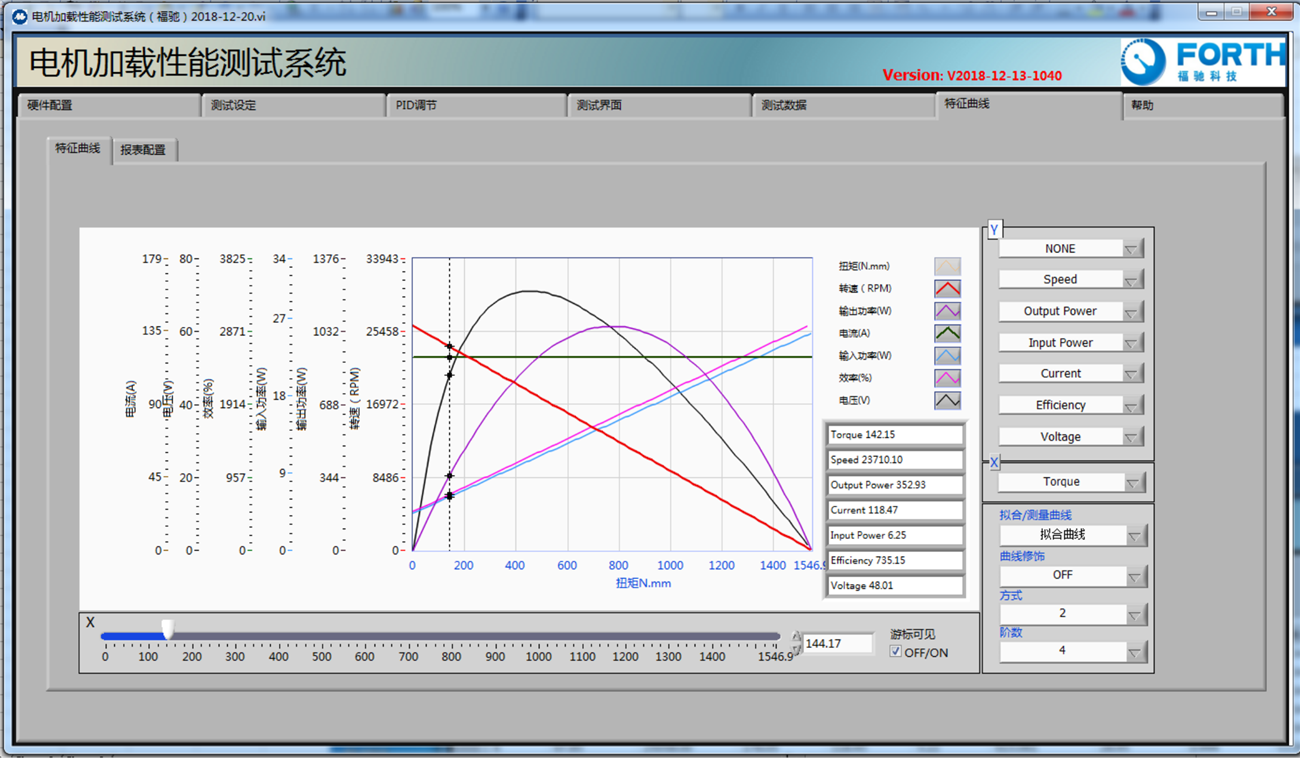Click the increment stepper beside 144.17
This screenshot has height=758, width=1300.
pos(796,637)
